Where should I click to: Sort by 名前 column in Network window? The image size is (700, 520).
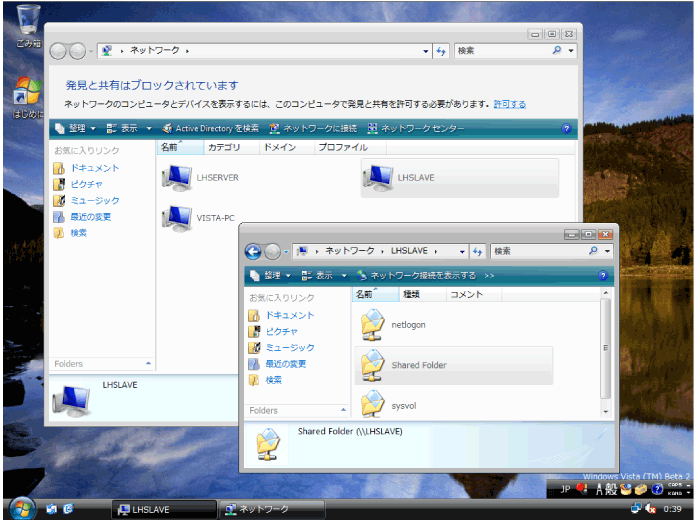click(180, 147)
